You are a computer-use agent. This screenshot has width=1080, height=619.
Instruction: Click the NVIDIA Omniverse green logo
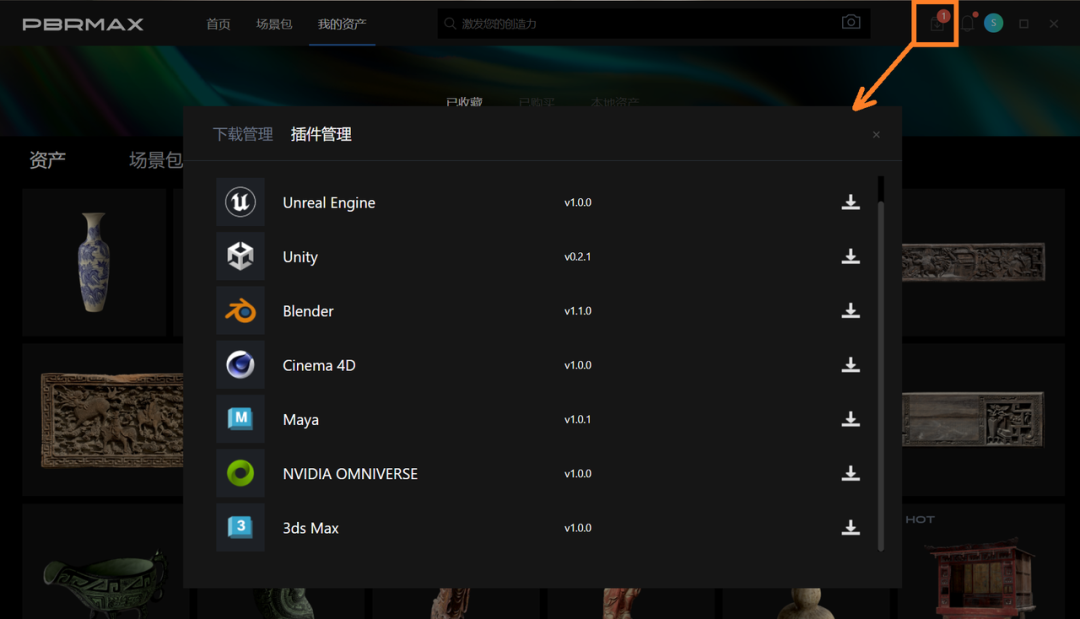(240, 473)
